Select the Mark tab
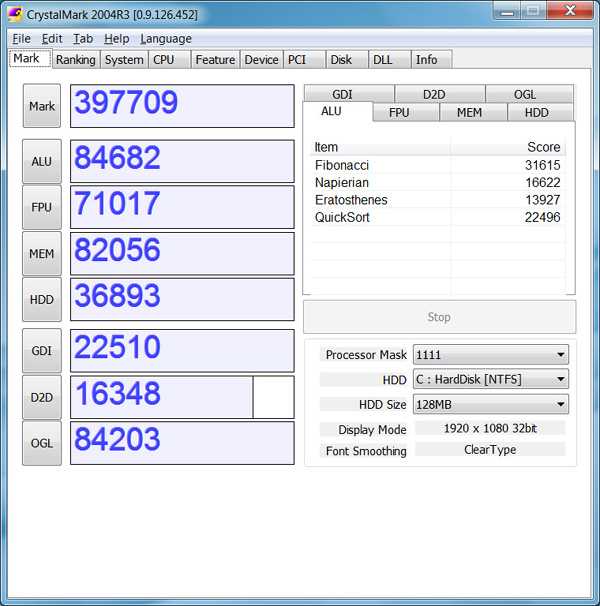The height and width of the screenshot is (606, 600). 30,58
